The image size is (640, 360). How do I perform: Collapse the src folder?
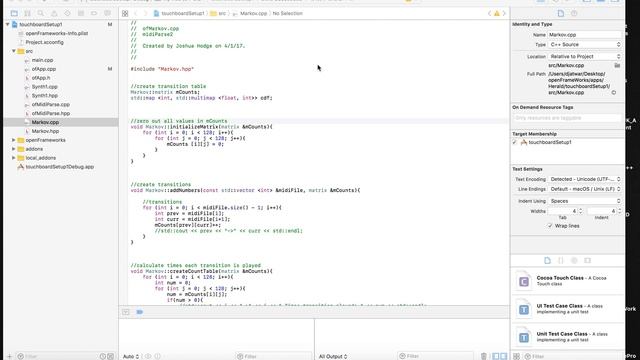(14, 51)
